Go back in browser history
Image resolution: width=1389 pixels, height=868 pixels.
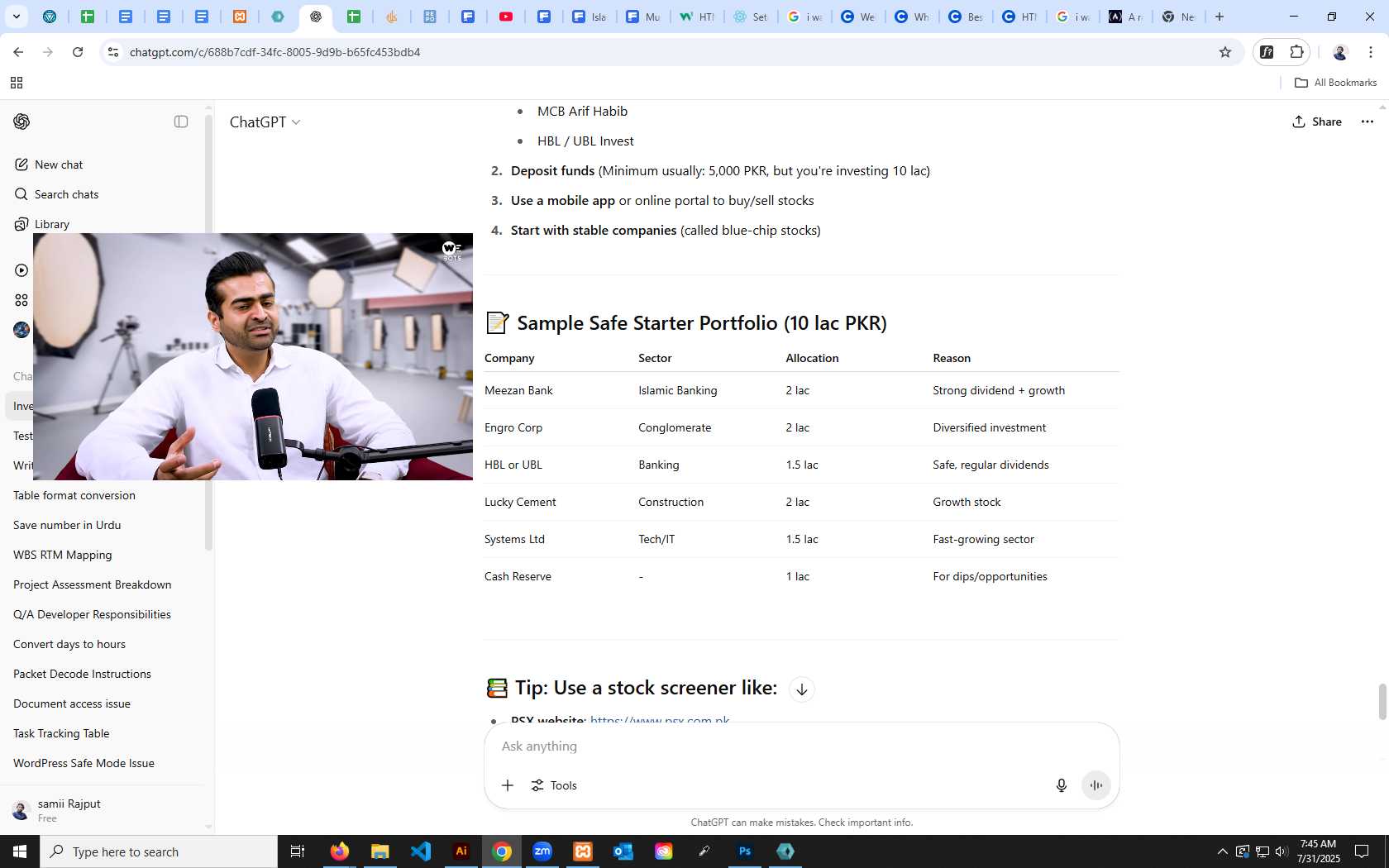18,52
